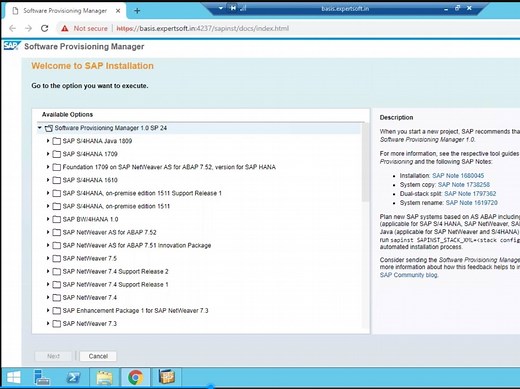The height and width of the screenshot is (389, 520).
Task: Reload the page with the refresh icon
Action: coord(45,28)
